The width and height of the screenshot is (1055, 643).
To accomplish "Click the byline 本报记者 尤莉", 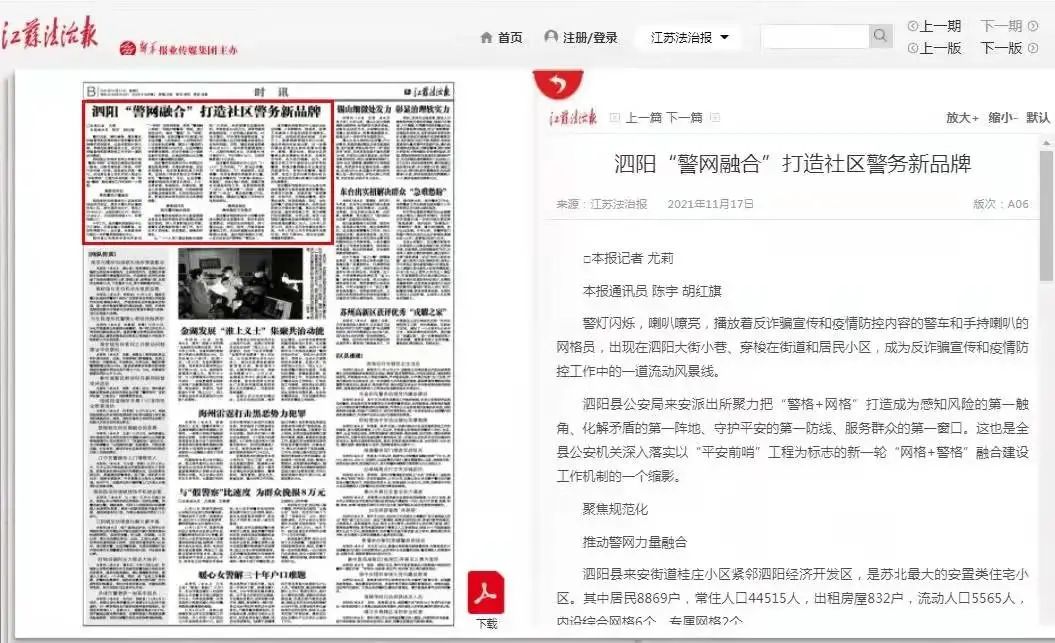I will [x=628, y=258].
